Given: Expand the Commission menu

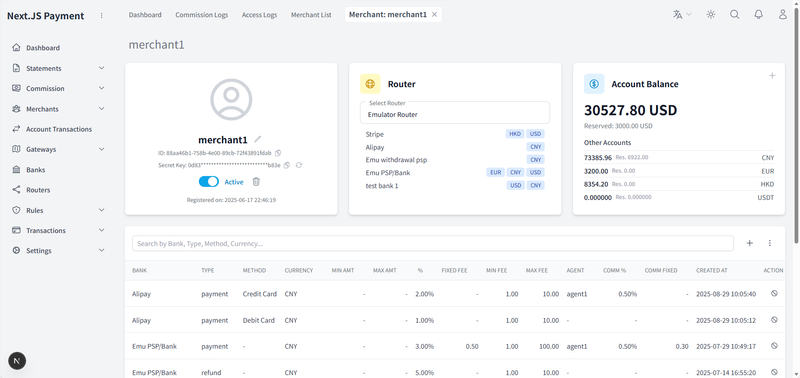Looking at the screenshot, I should 58,88.
